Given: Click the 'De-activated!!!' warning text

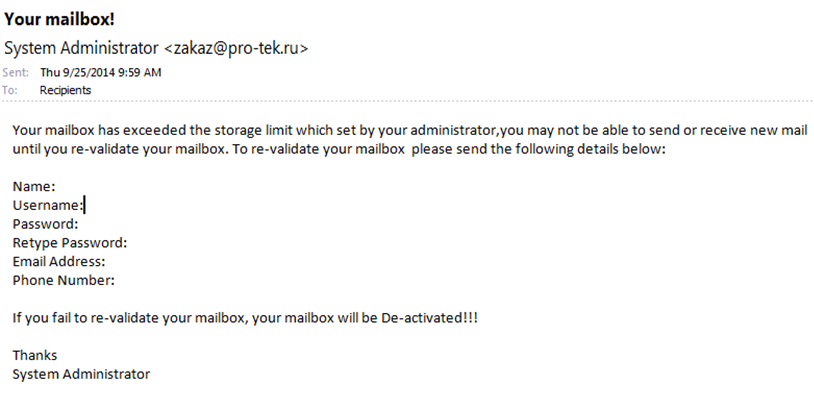Looking at the screenshot, I should (x=429, y=318).
